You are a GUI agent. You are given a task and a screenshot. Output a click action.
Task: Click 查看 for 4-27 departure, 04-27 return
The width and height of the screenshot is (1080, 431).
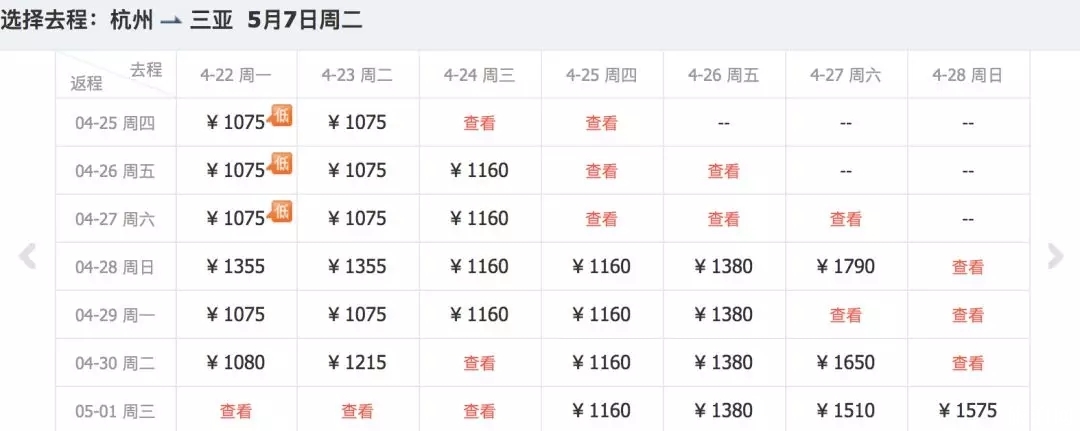pyautogui.click(x=846, y=220)
